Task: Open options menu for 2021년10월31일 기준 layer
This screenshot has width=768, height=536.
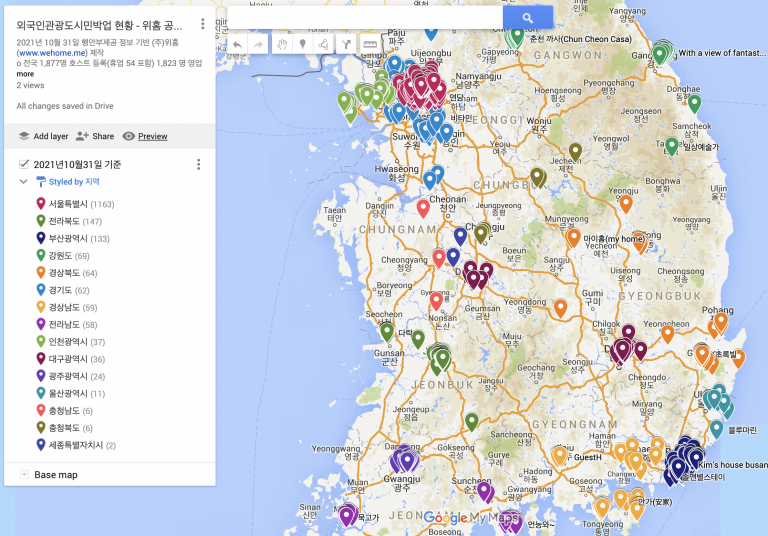Action: [x=198, y=164]
